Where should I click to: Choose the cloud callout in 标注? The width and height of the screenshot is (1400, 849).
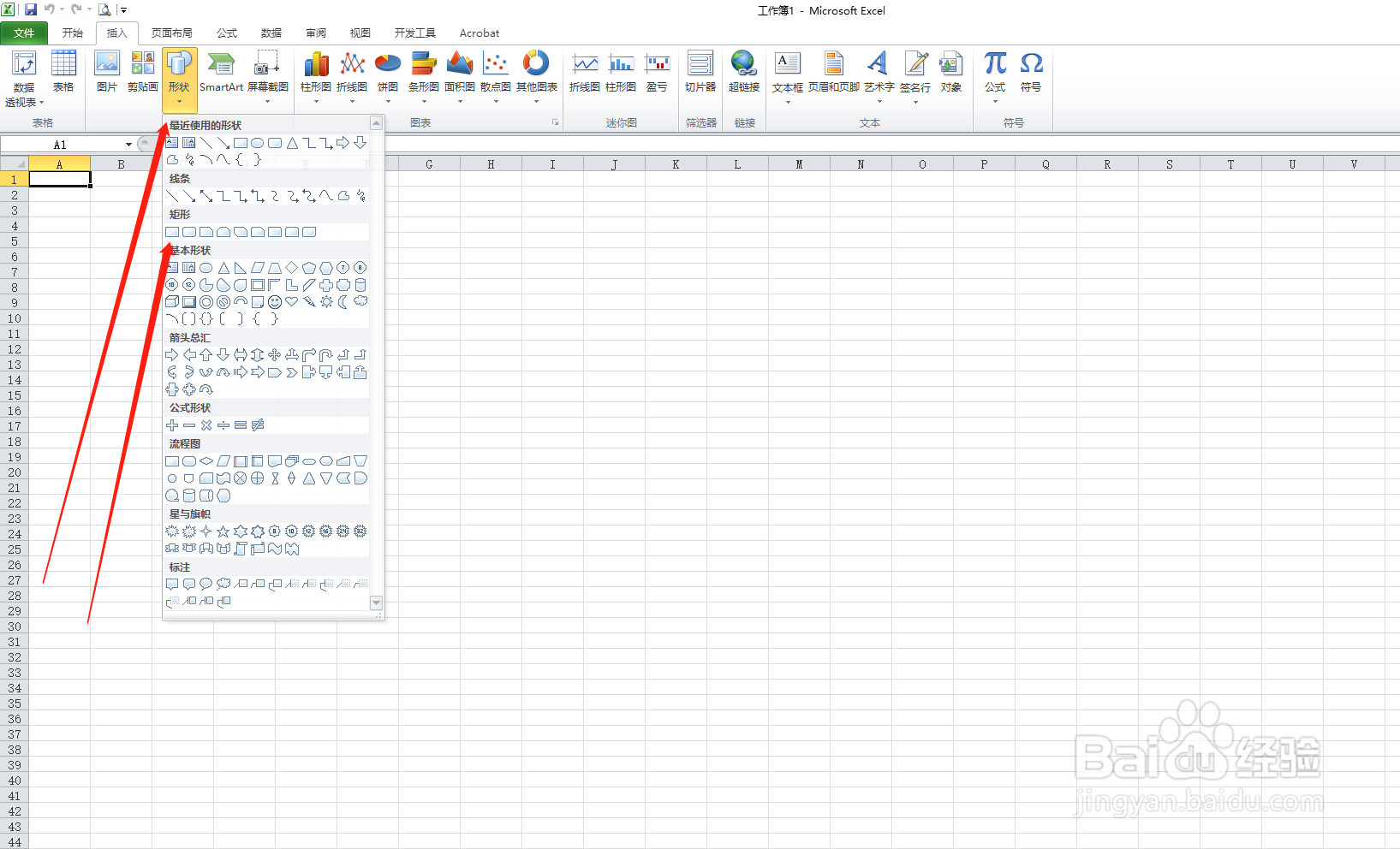pos(223,584)
